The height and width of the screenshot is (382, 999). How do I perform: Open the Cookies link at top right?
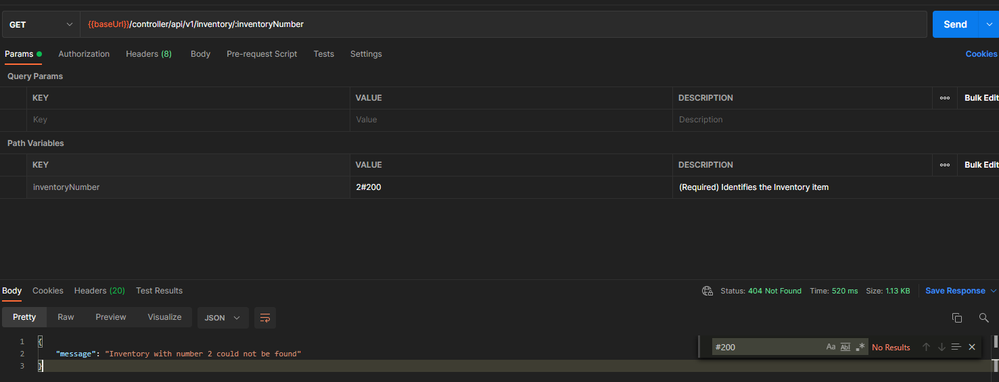coord(981,54)
